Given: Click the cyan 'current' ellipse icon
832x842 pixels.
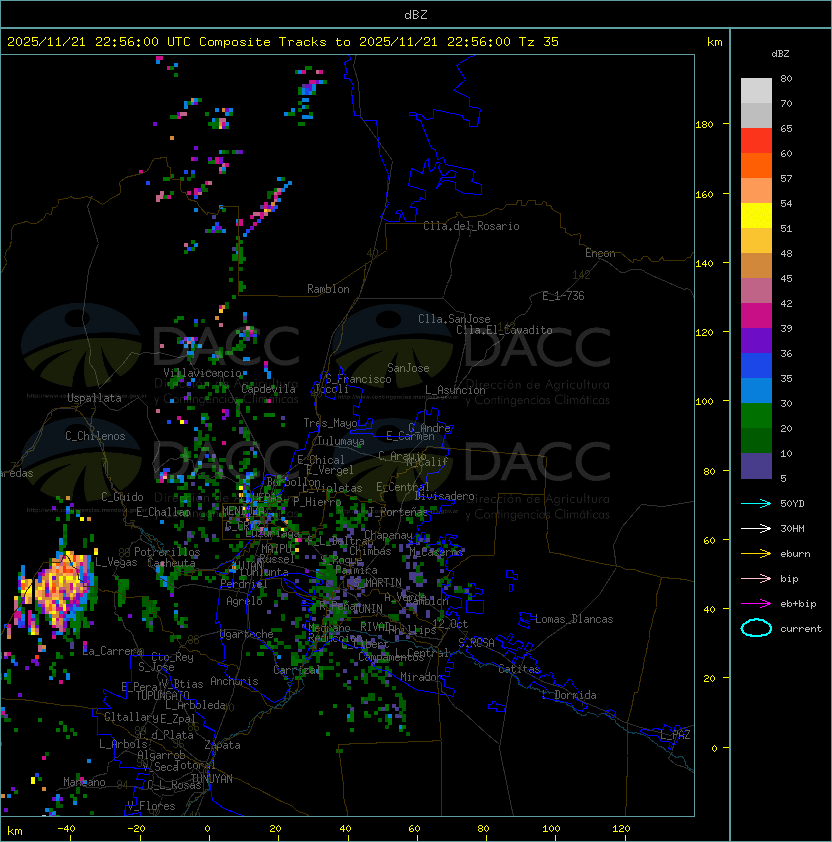Looking at the screenshot, I should (x=756, y=628).
